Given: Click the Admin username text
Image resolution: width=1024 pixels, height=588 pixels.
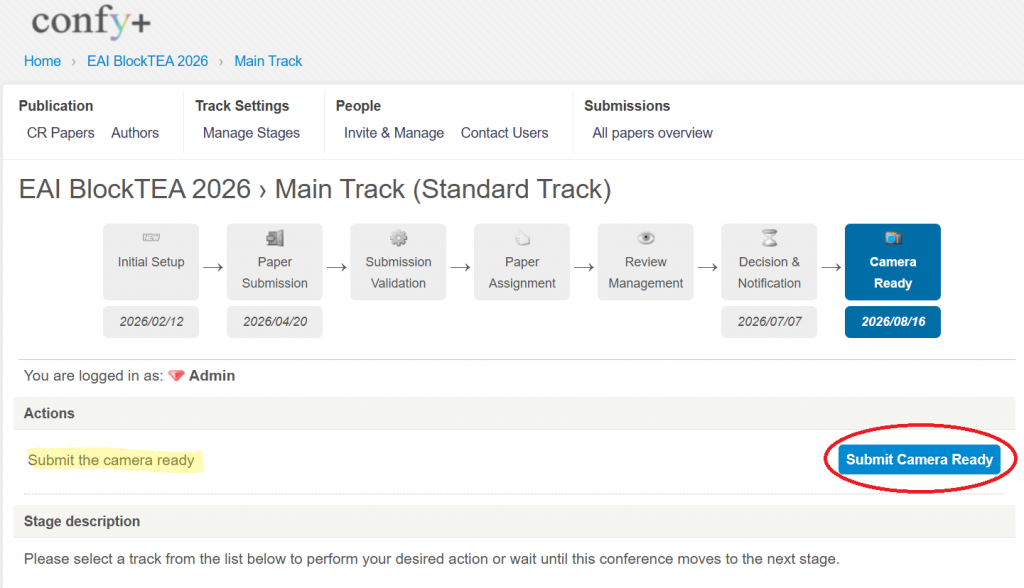Looking at the screenshot, I should point(212,376).
